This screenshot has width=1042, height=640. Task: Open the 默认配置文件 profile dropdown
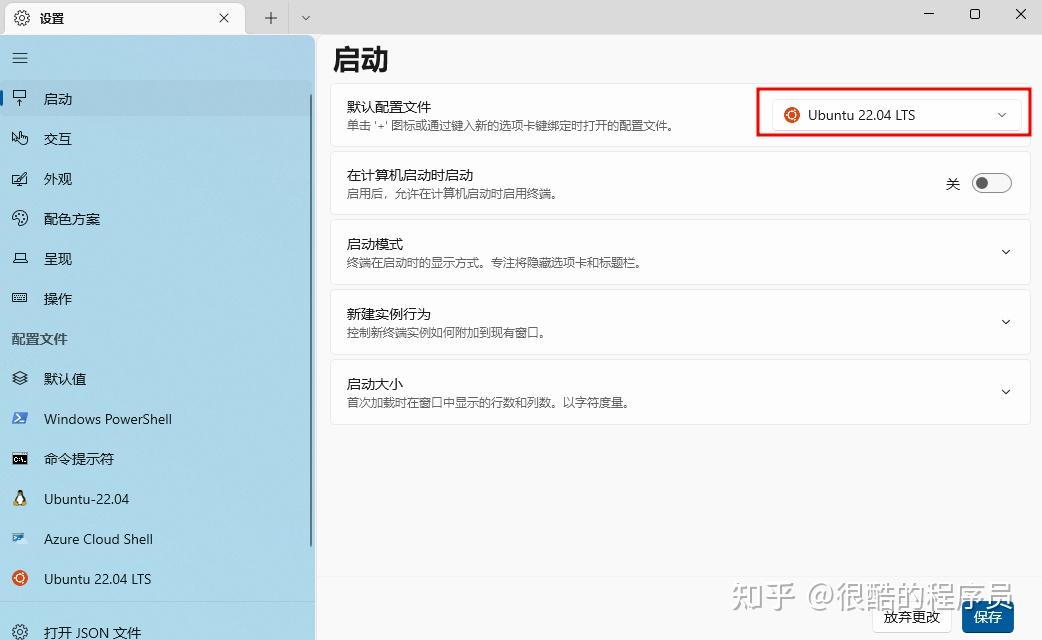pyautogui.click(x=893, y=114)
